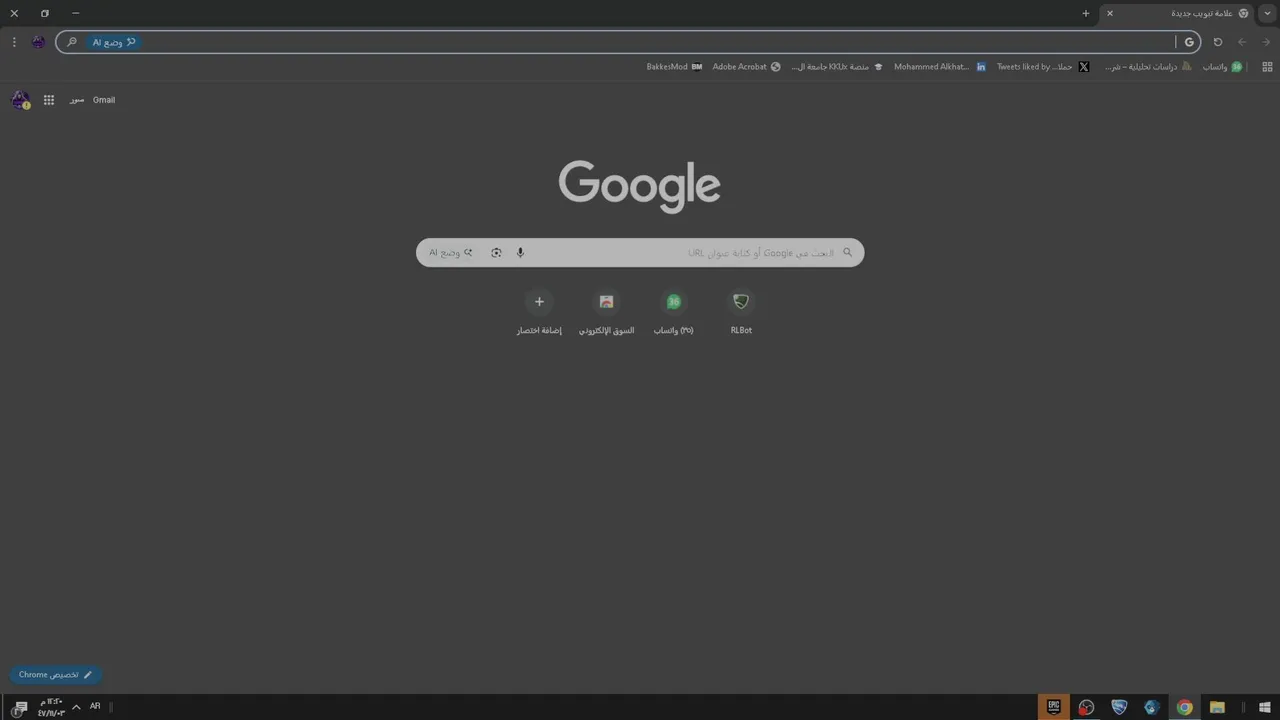Screen dimensions: 1280x720
Task: Click into the Google search box
Action: pyautogui.click(x=640, y=253)
